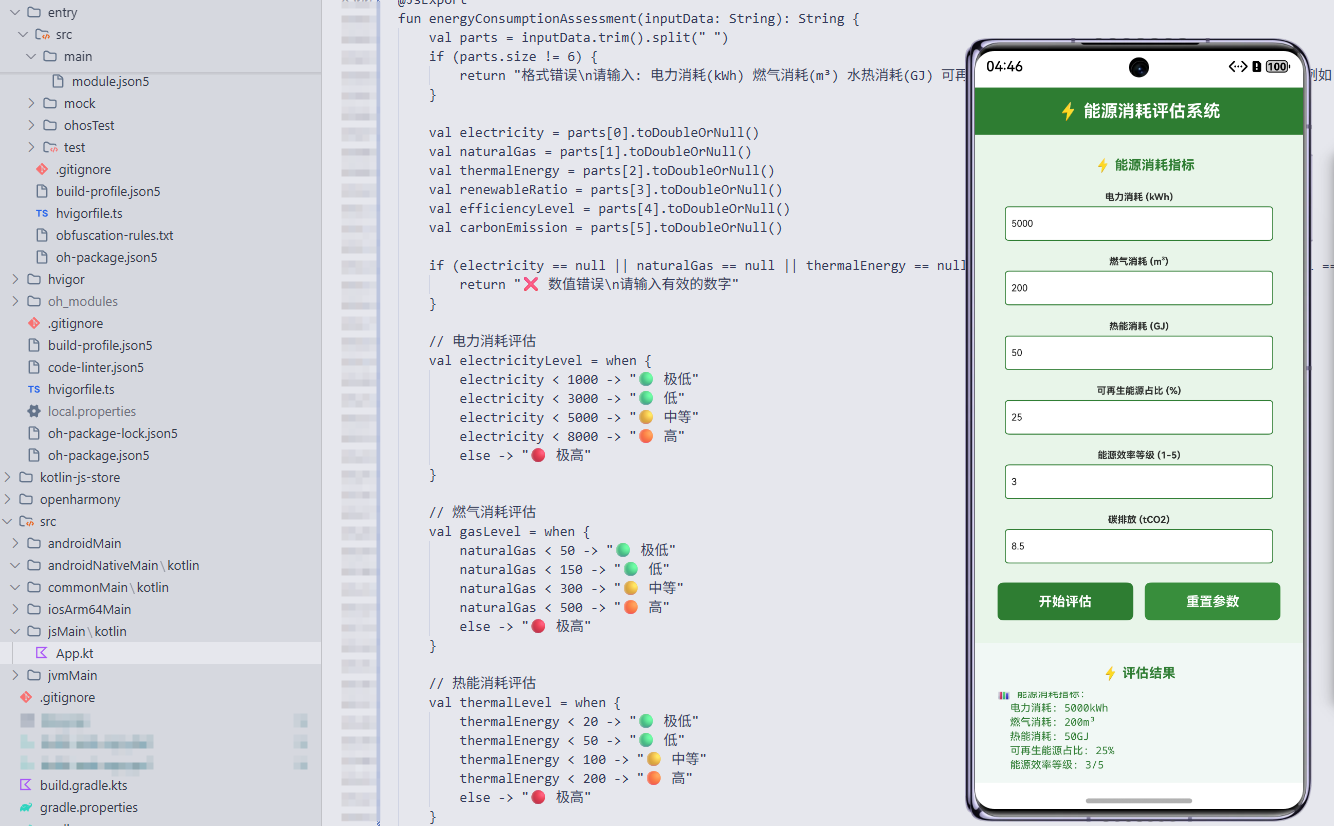Screen dimensions: 1334x826
Task: Expand iosArm64Main folder
Action: tap(16, 609)
